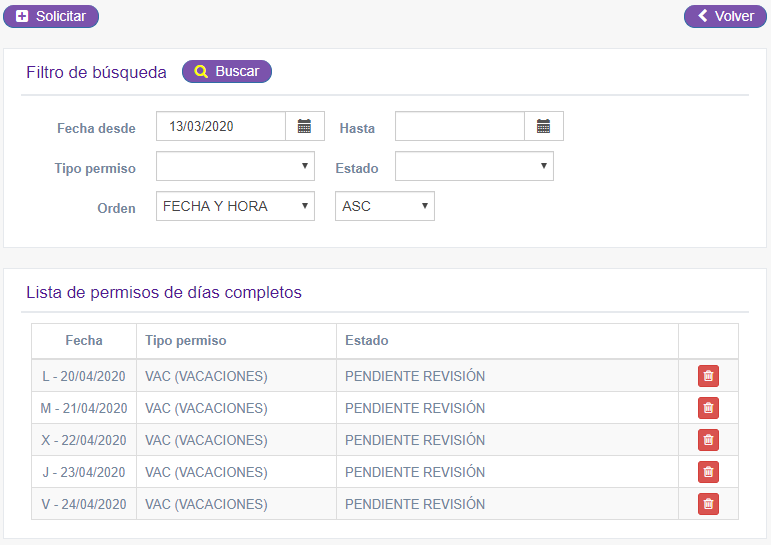Select the M - 21/04/2020 date cell
This screenshot has height=545, width=771.
click(84, 408)
